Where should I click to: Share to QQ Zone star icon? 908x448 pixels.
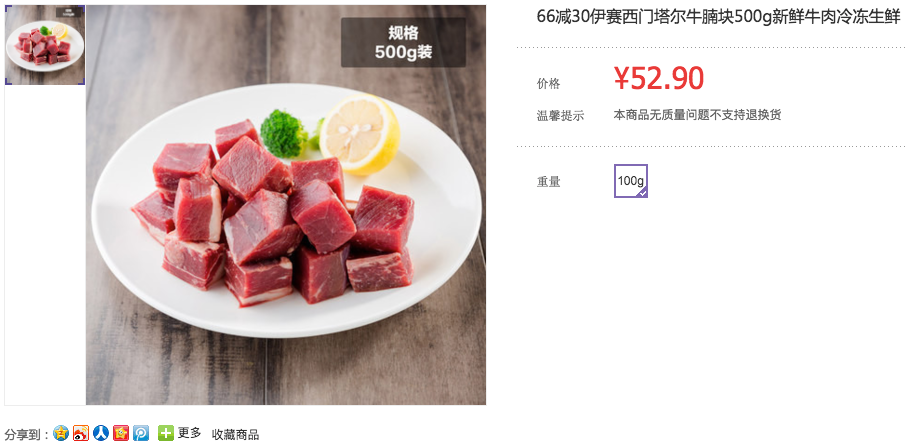tap(61, 433)
